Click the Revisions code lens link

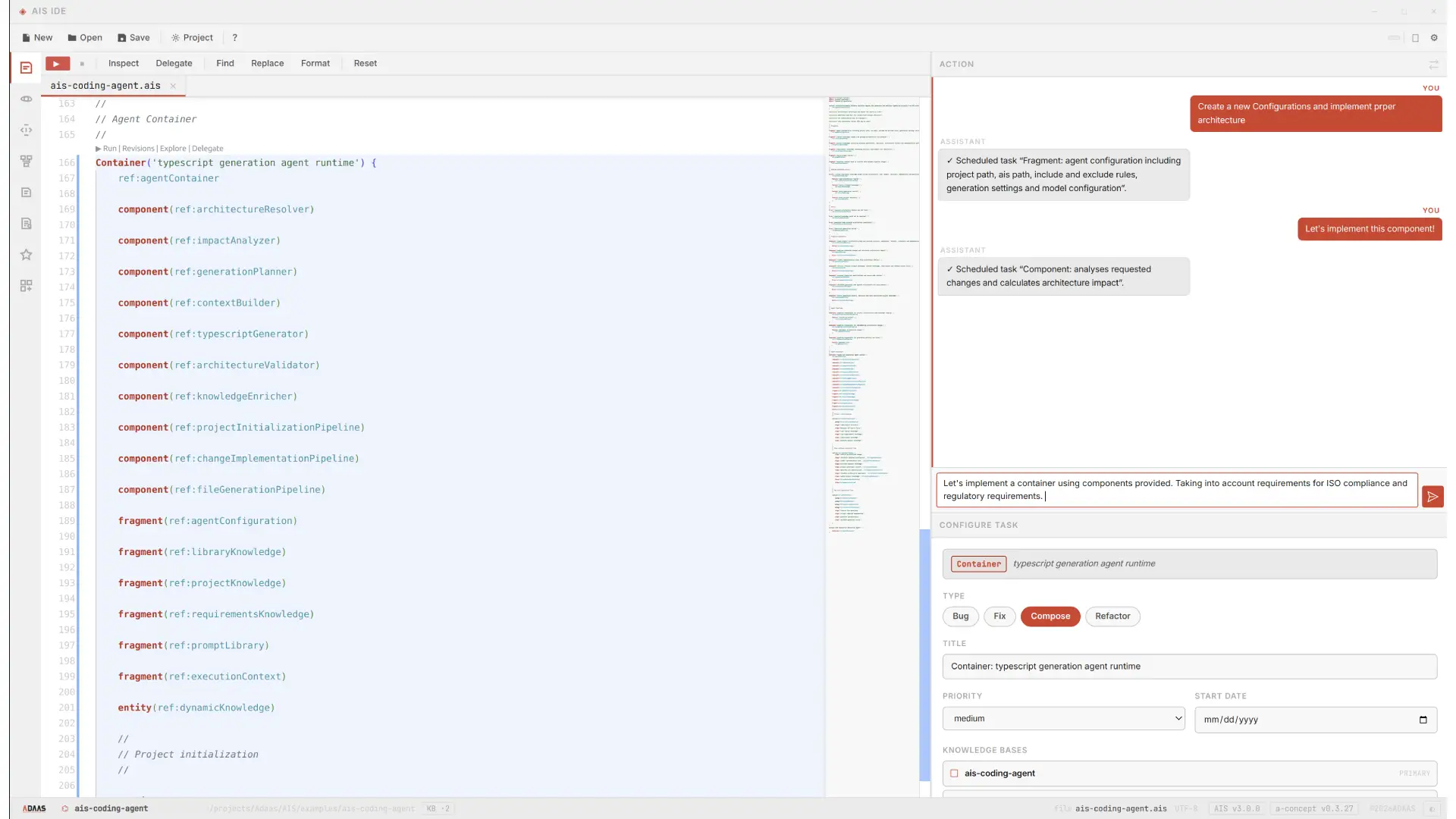138,149
